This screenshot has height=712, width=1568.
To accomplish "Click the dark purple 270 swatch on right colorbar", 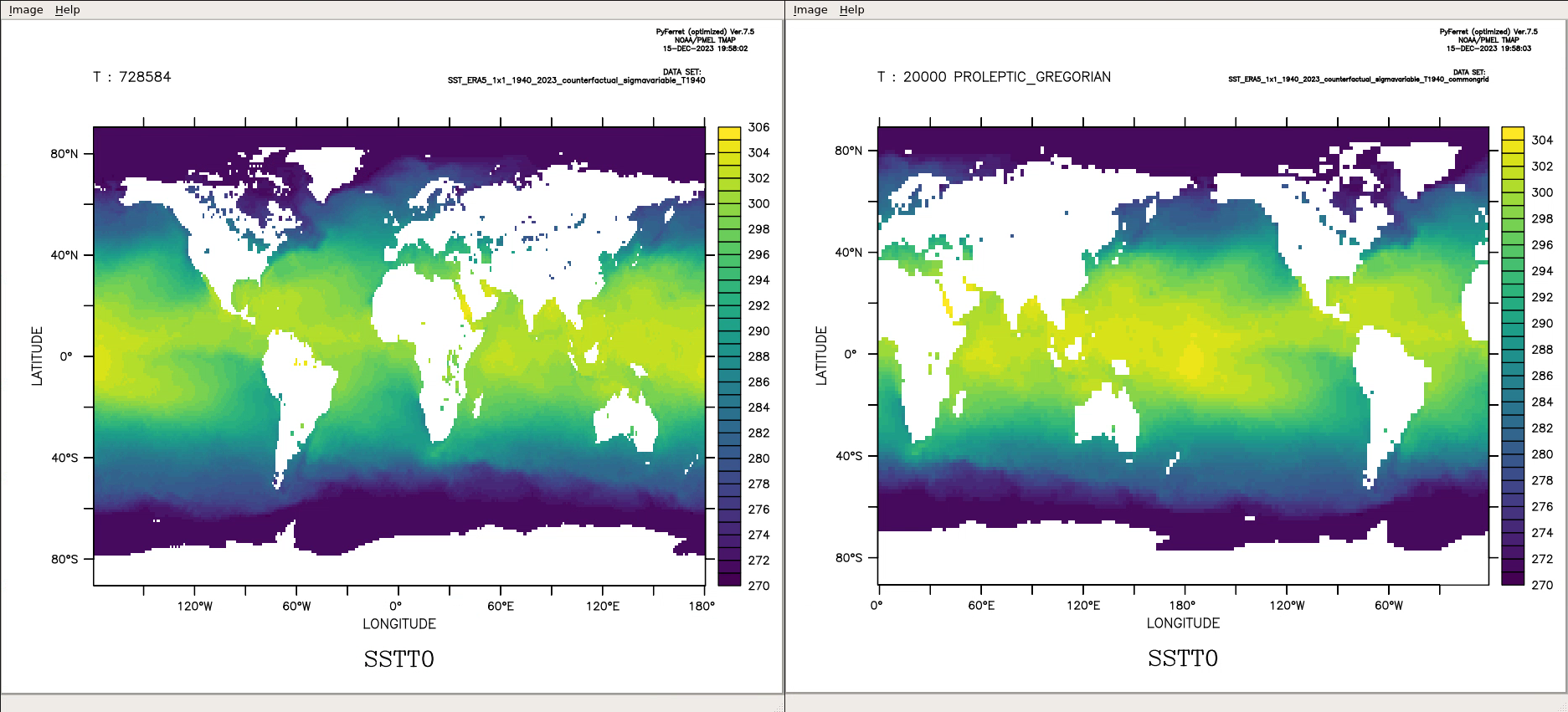I will (x=1513, y=578).
